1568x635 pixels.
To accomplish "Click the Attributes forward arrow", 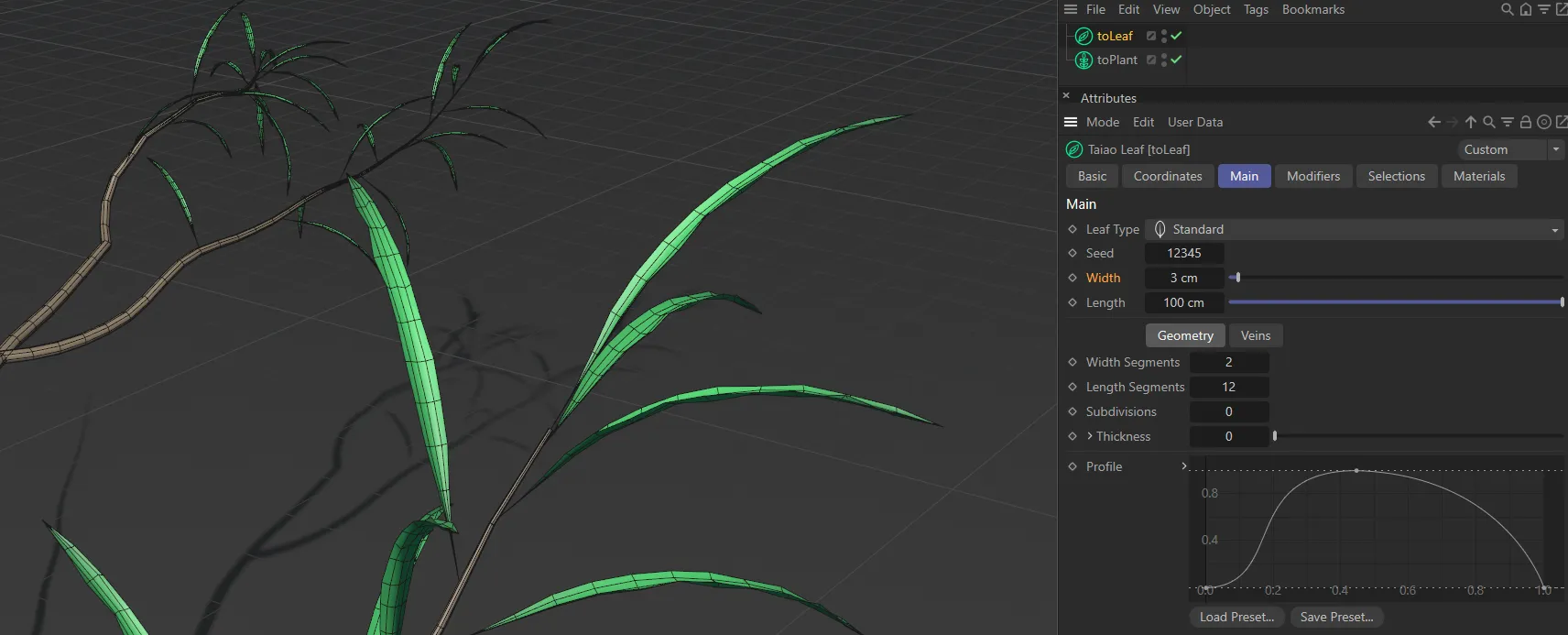I will 1453,122.
